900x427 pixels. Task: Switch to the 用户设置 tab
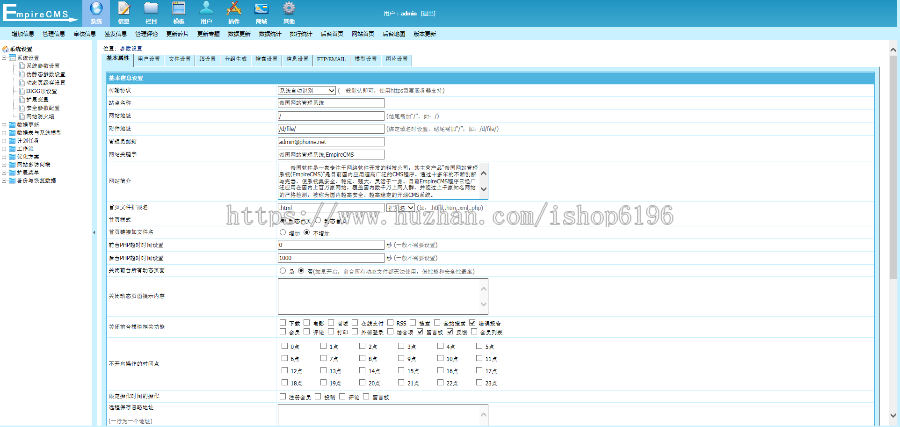149,59
